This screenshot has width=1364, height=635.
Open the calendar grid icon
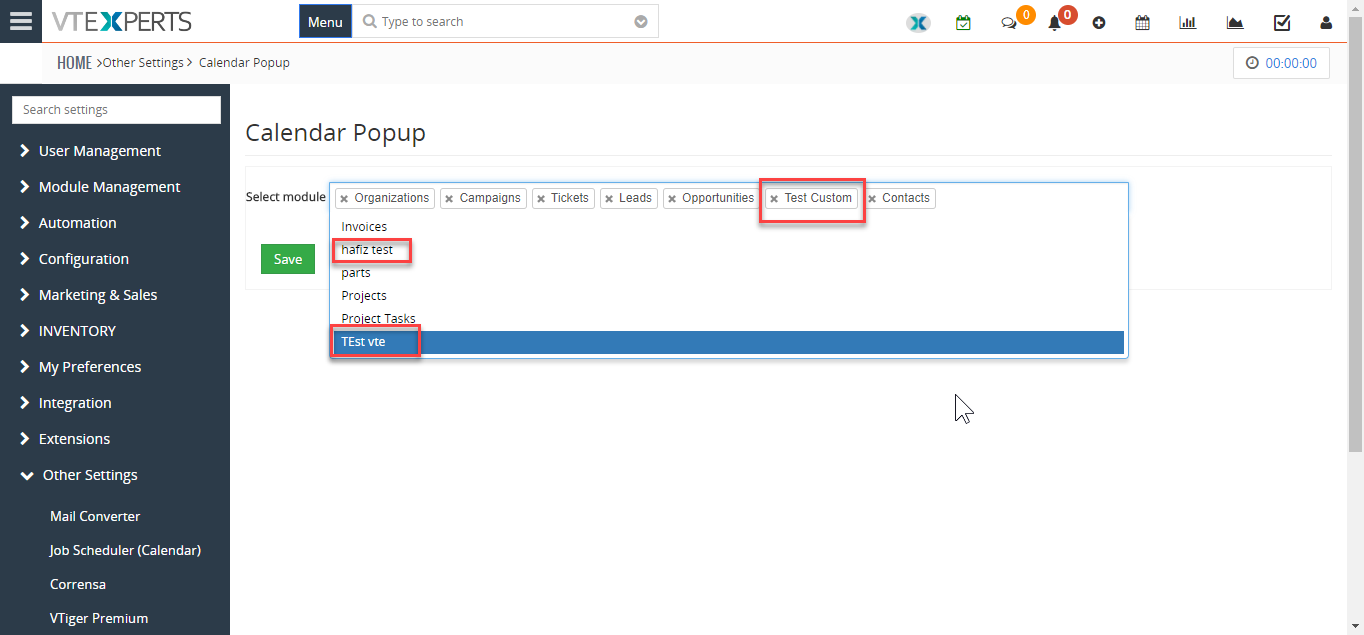(1142, 22)
